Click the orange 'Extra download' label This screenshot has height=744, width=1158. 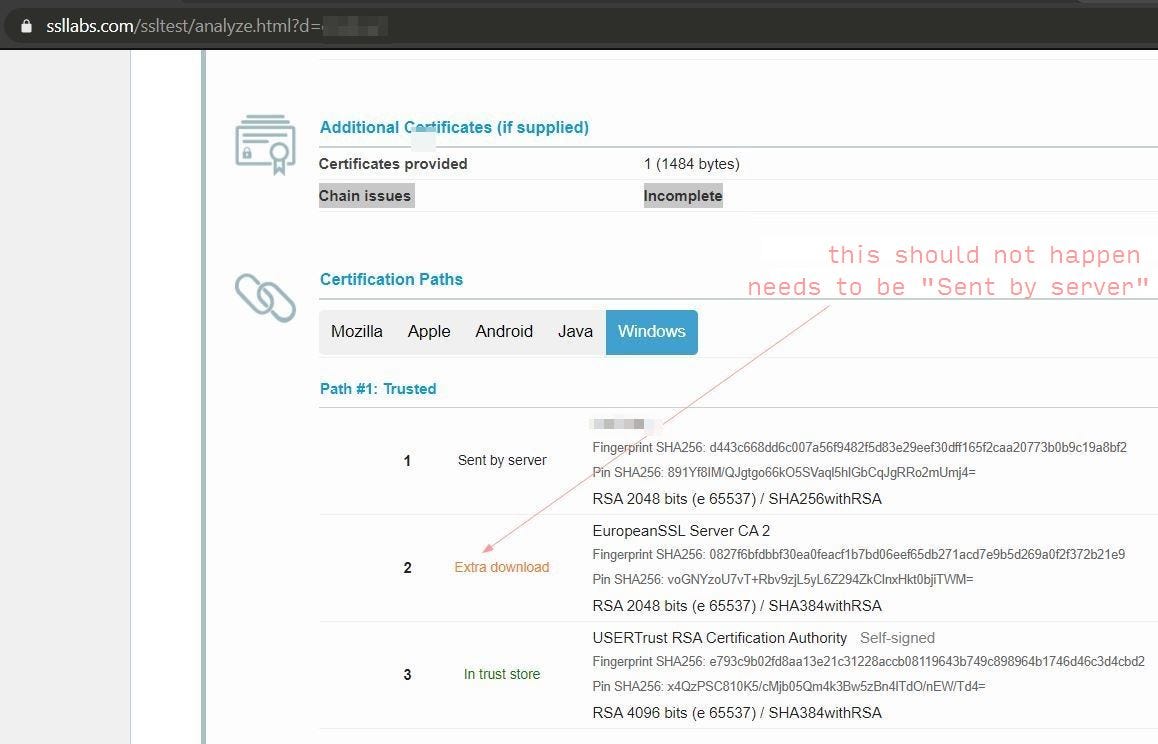click(502, 567)
